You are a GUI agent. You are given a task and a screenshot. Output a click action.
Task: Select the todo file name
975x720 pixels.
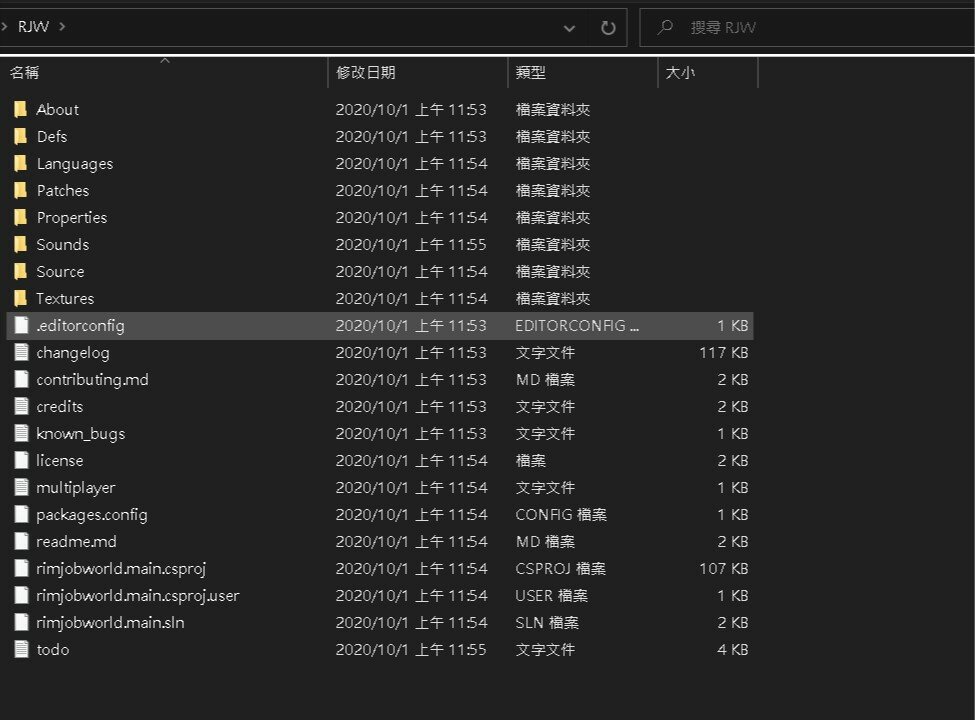pos(52,650)
